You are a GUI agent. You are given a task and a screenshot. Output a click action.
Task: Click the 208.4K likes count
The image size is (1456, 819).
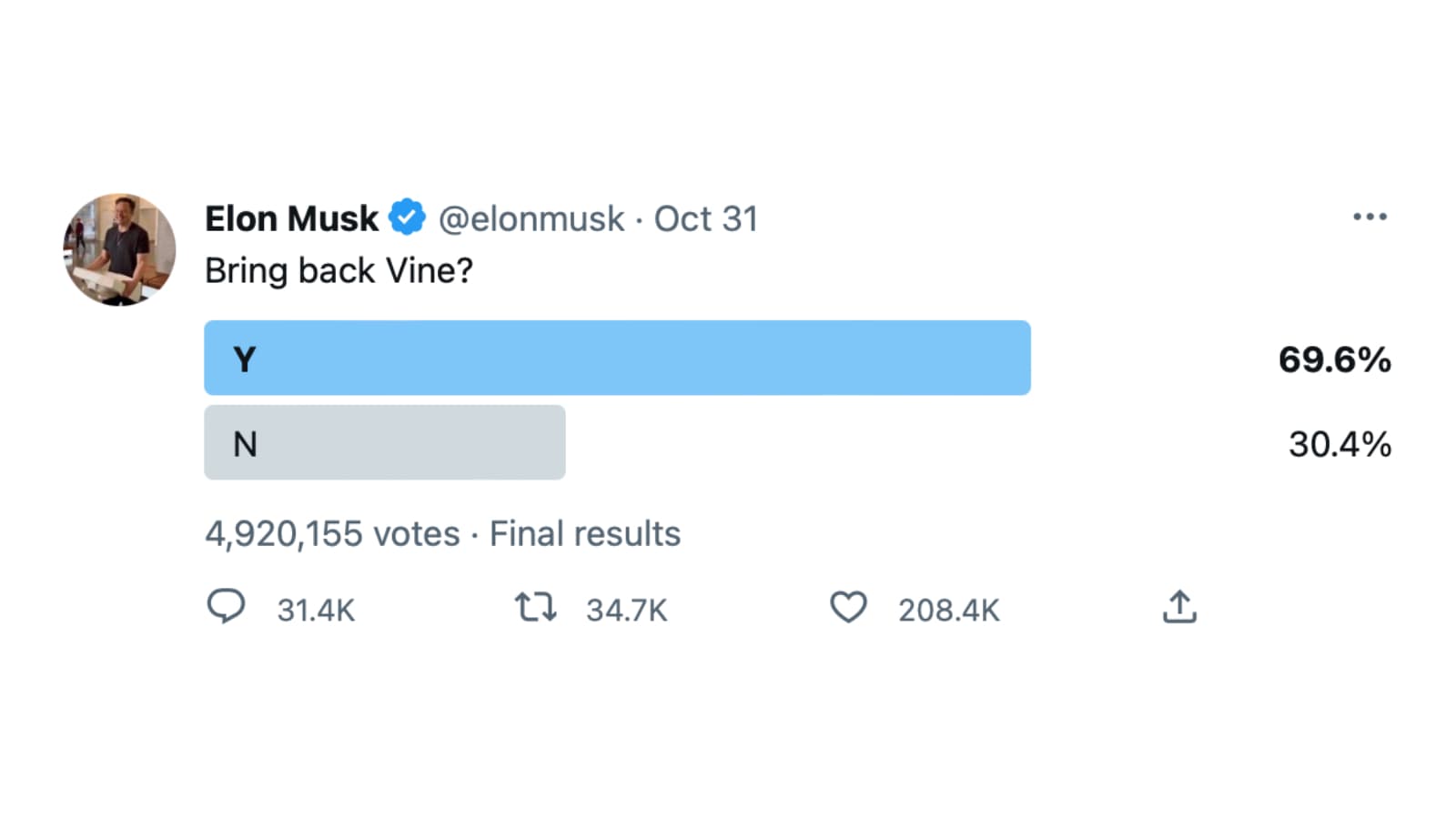click(948, 610)
